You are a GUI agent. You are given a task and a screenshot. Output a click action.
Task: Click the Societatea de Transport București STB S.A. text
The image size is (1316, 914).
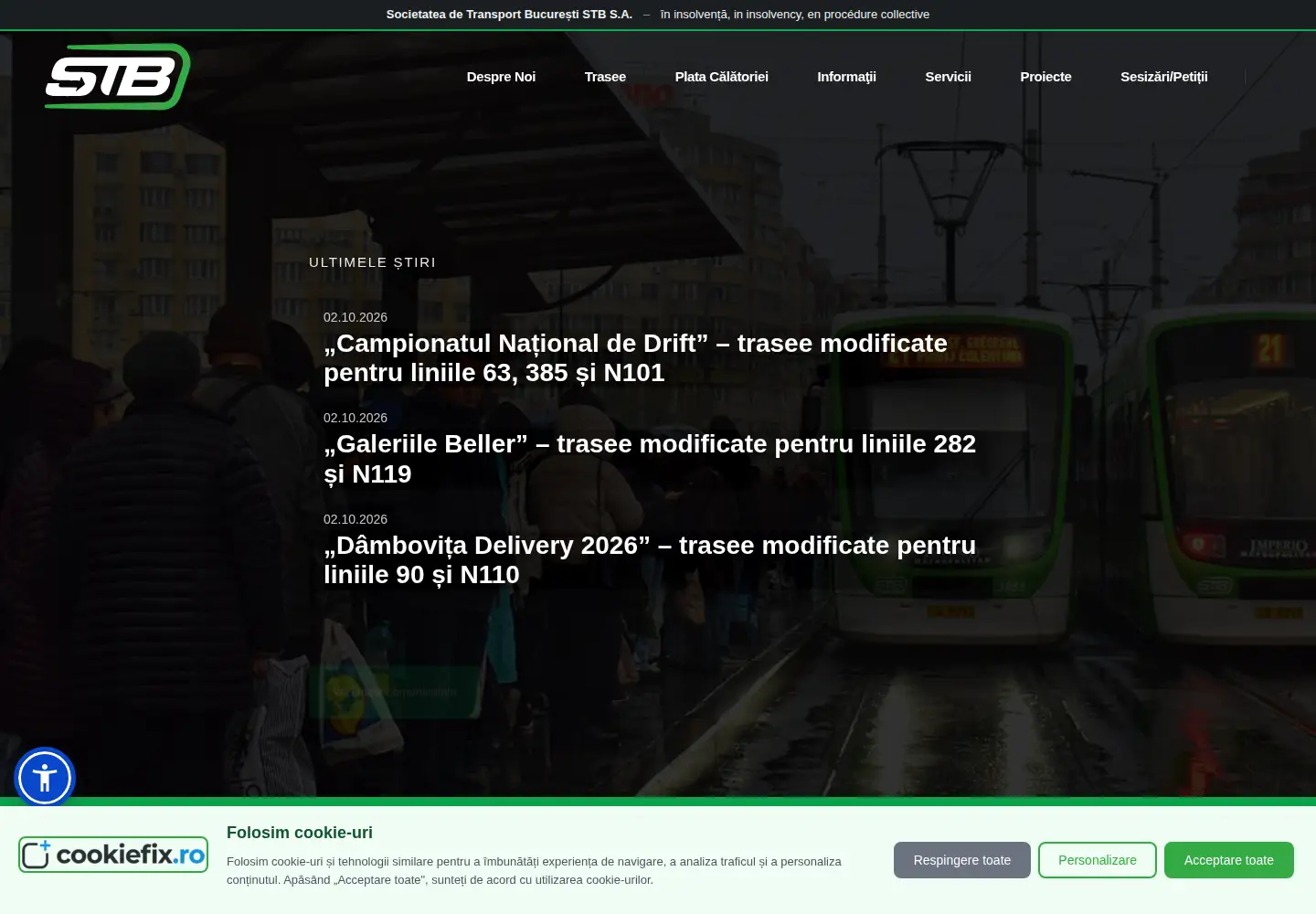[509, 15]
